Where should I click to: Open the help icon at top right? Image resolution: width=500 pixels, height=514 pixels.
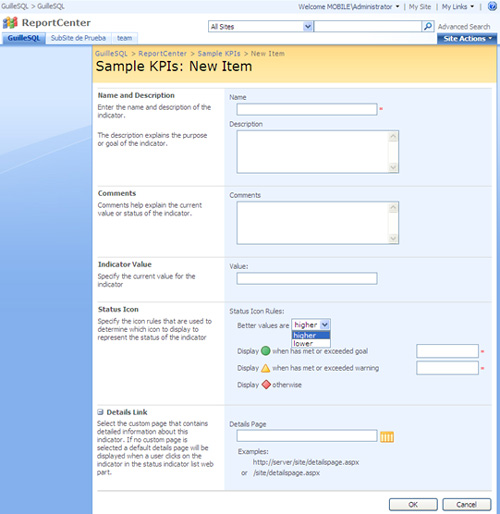coord(492,6)
